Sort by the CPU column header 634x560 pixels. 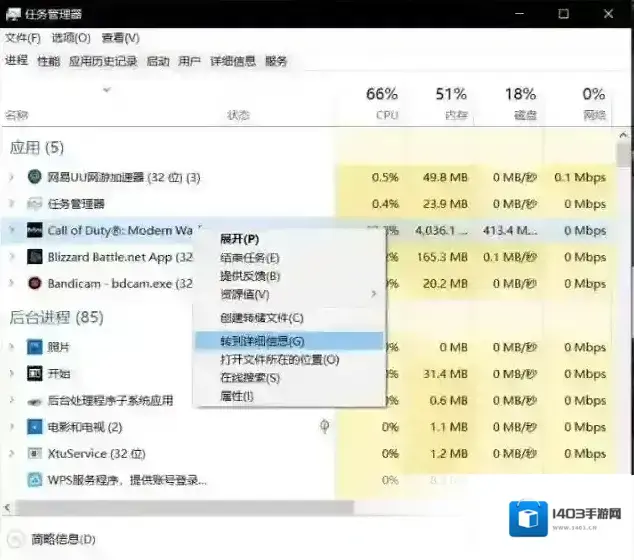point(382,102)
